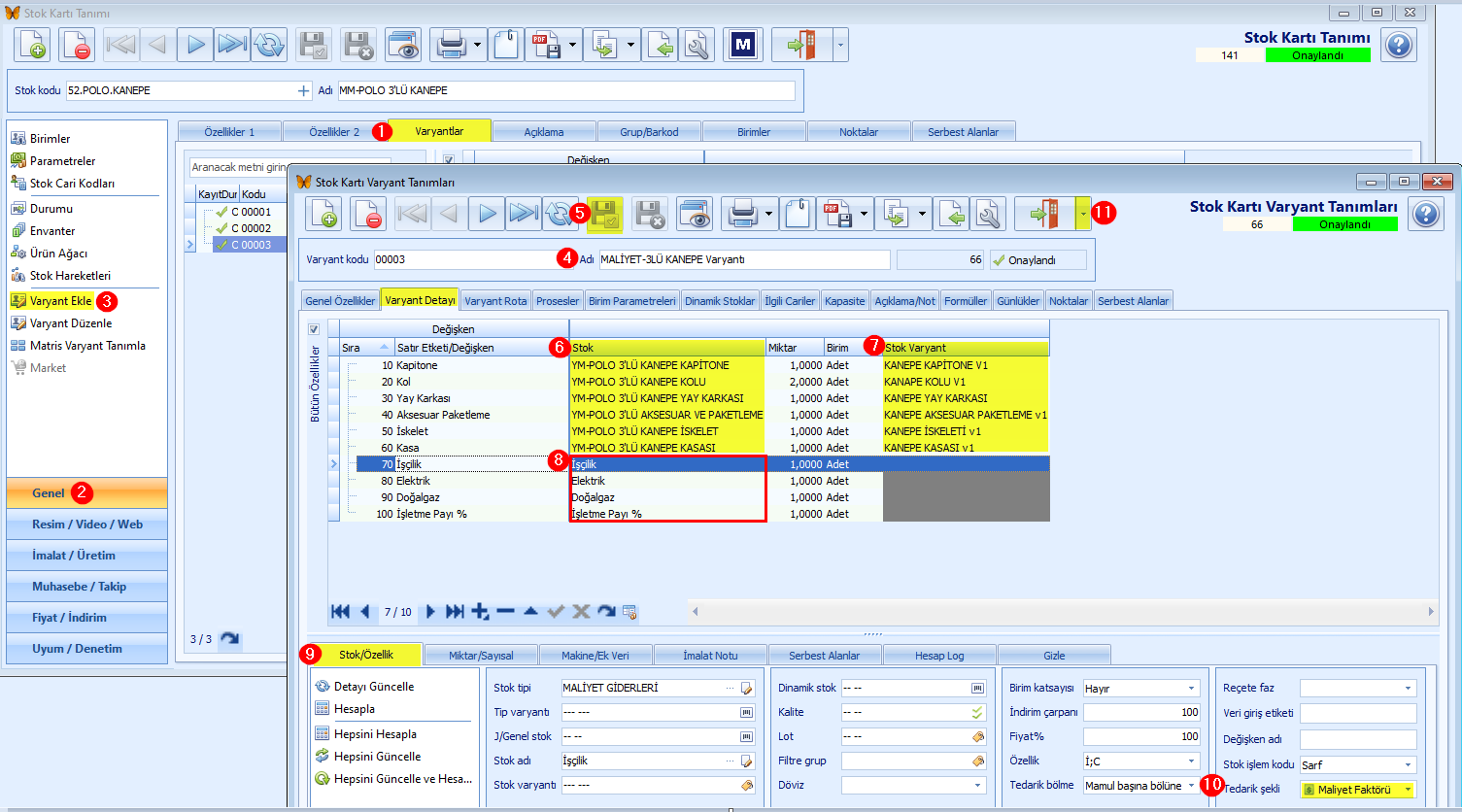Click the Varyant kodu input field
Image resolution: width=1462 pixels, height=812 pixels.
tap(465, 259)
